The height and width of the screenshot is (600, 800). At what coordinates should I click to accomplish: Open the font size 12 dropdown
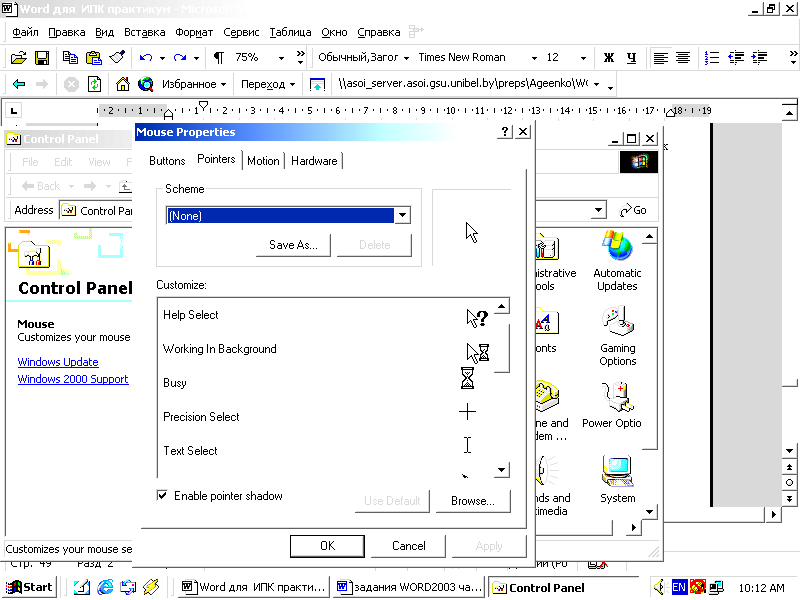(x=583, y=58)
